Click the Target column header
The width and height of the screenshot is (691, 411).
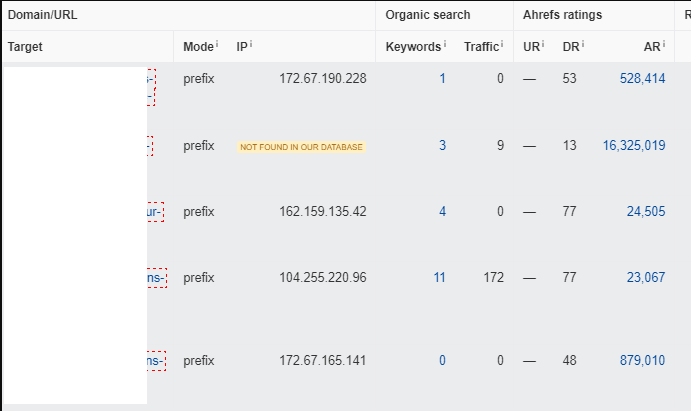tap(25, 47)
